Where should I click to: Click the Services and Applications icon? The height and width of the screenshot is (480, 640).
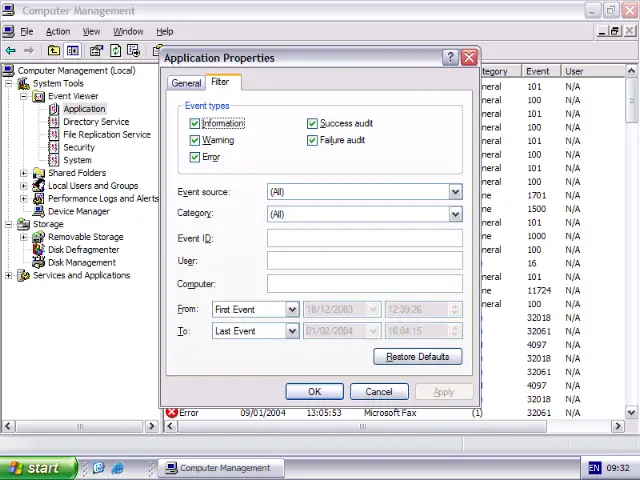[23, 275]
